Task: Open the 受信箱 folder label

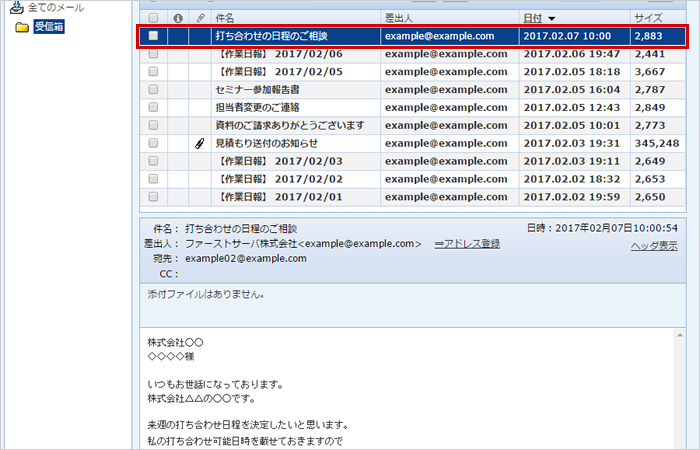Action: [x=49, y=27]
